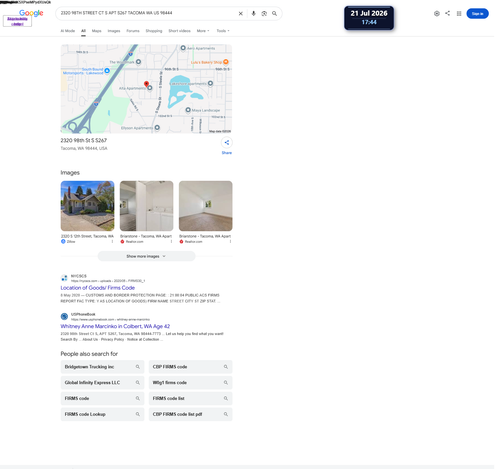Image resolution: width=500 pixels, height=469 pixels.
Task: Select Aero Apartments map marker
Action: coord(183,48)
